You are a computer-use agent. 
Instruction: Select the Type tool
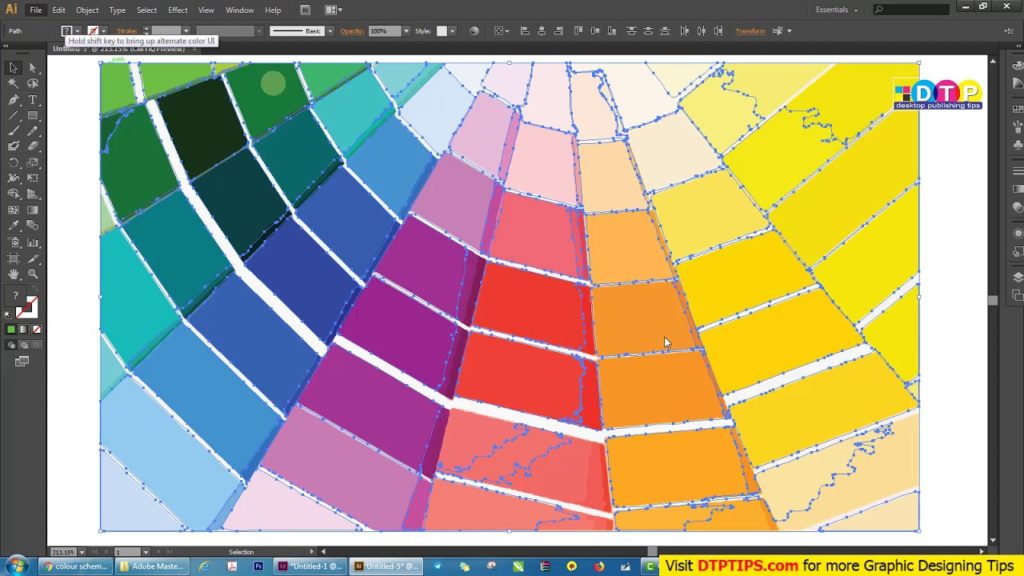pos(31,100)
